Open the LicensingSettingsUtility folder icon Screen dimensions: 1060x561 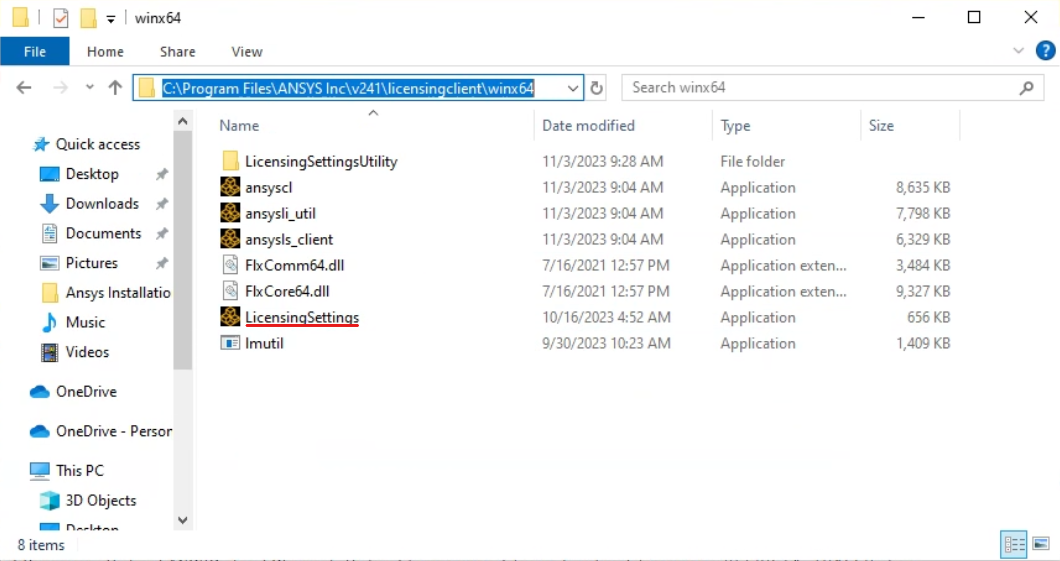[x=230, y=161]
